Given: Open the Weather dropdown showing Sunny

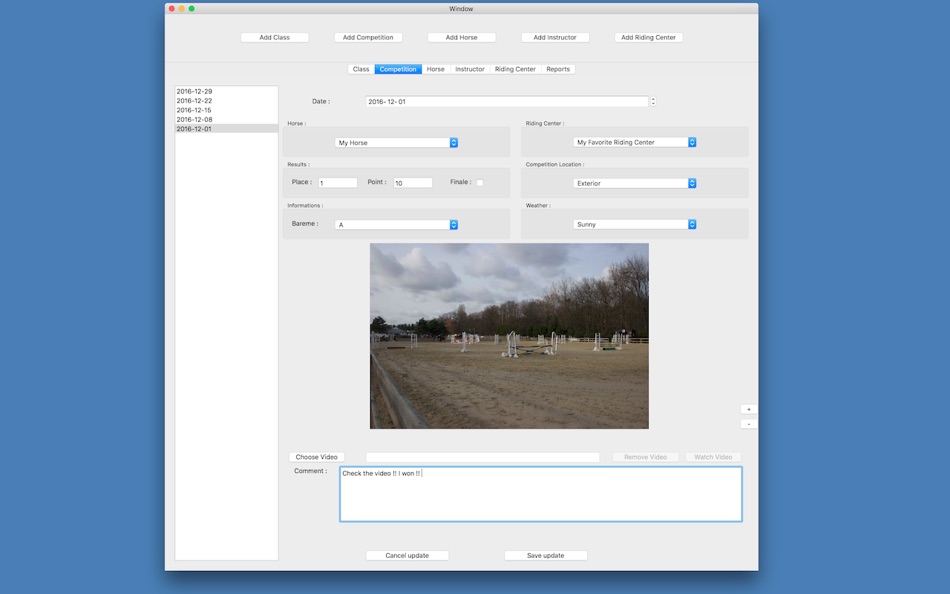Looking at the screenshot, I should tap(634, 224).
